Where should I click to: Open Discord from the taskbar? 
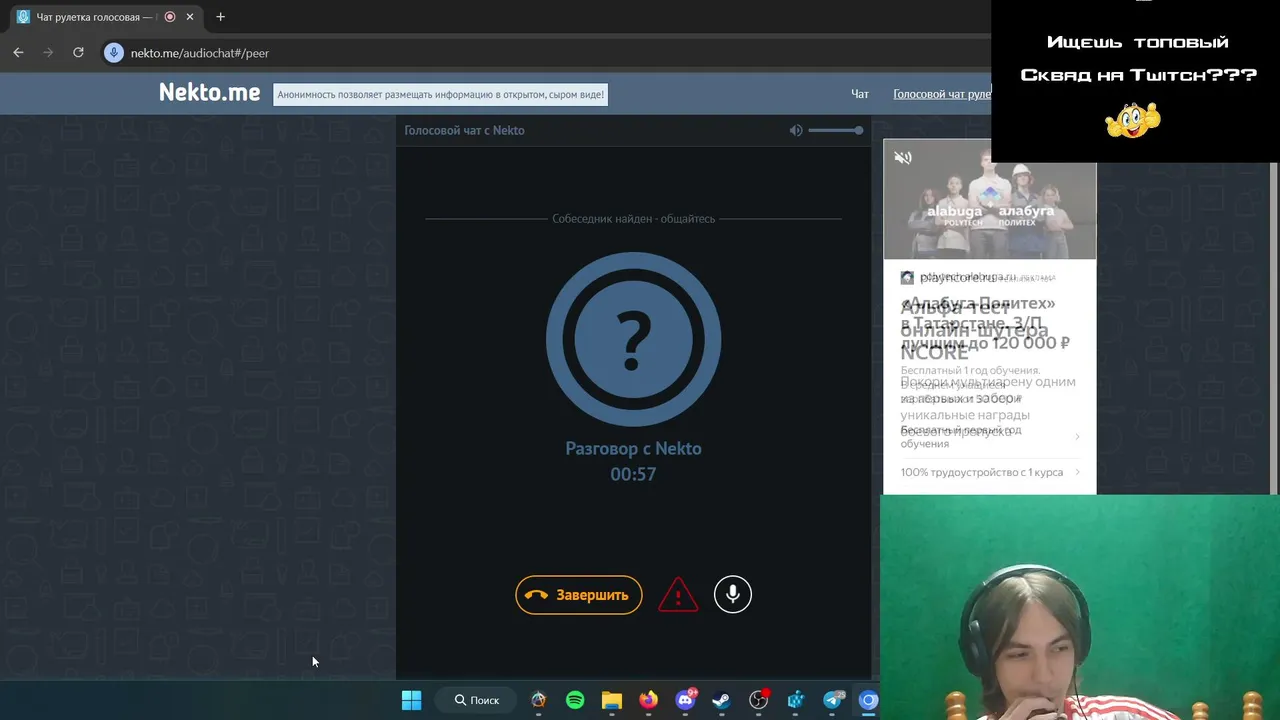tap(686, 700)
